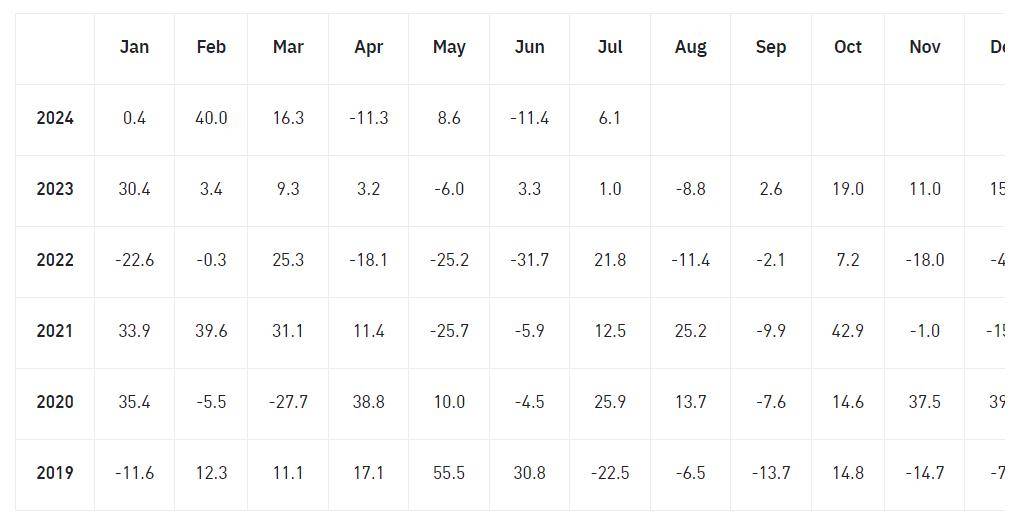
Task: Click the November 2020 value 37.5
Action: (x=925, y=402)
